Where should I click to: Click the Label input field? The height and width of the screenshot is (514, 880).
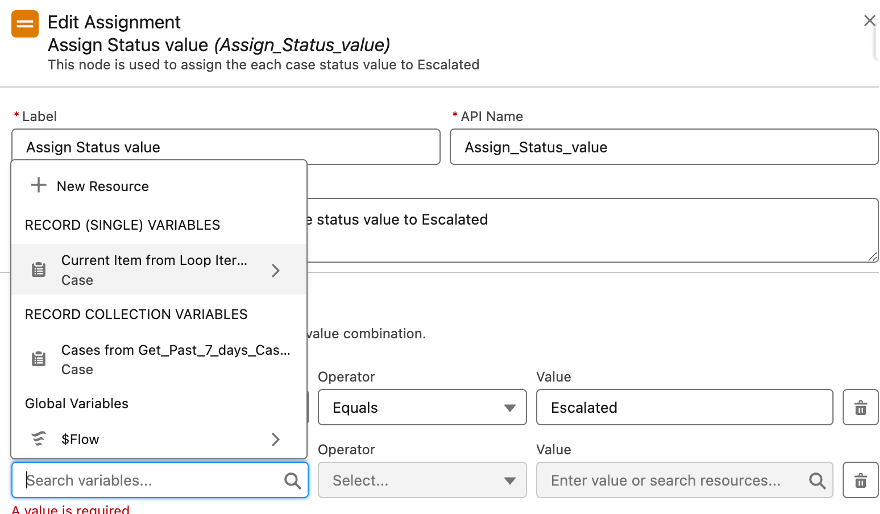tap(226, 147)
